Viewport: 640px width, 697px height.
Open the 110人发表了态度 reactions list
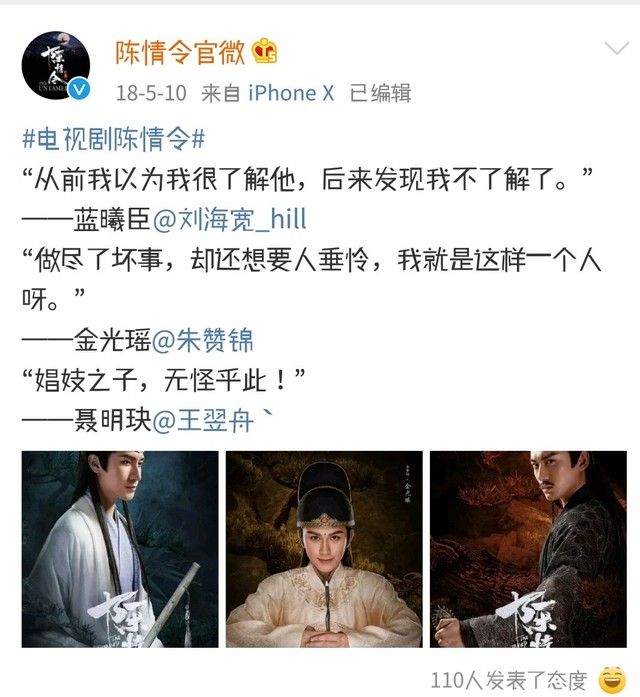click(x=509, y=680)
